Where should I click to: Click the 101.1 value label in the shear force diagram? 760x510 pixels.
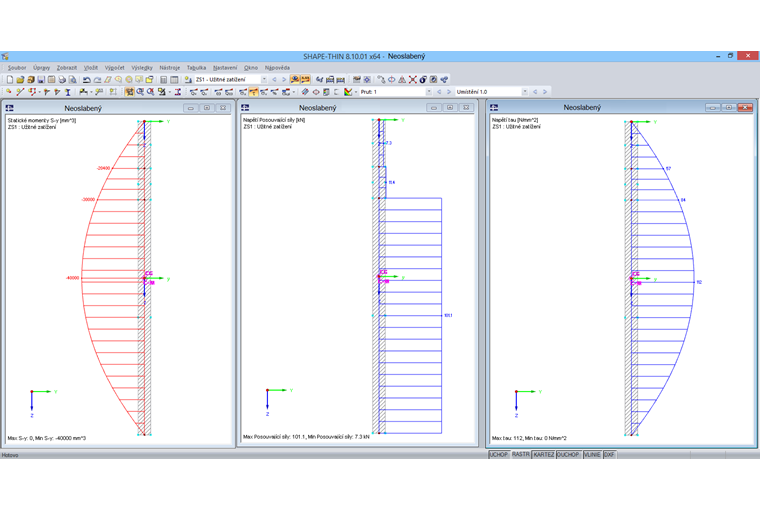point(448,316)
